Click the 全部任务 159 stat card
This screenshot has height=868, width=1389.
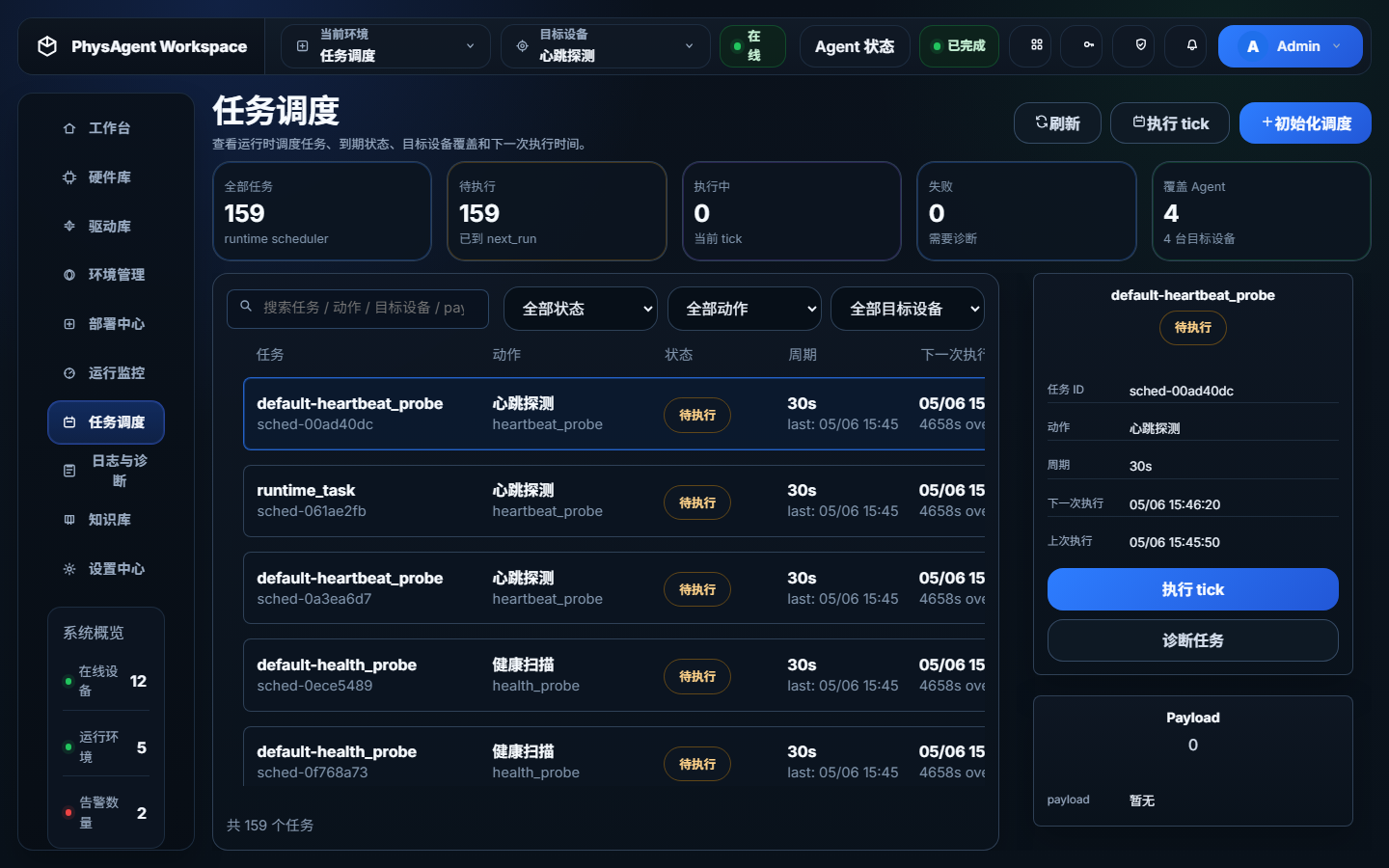pyautogui.click(x=322, y=211)
